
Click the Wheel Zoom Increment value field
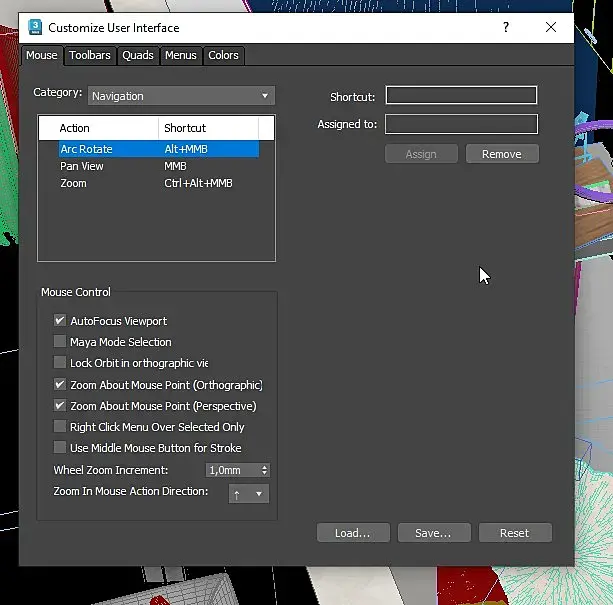click(x=233, y=470)
